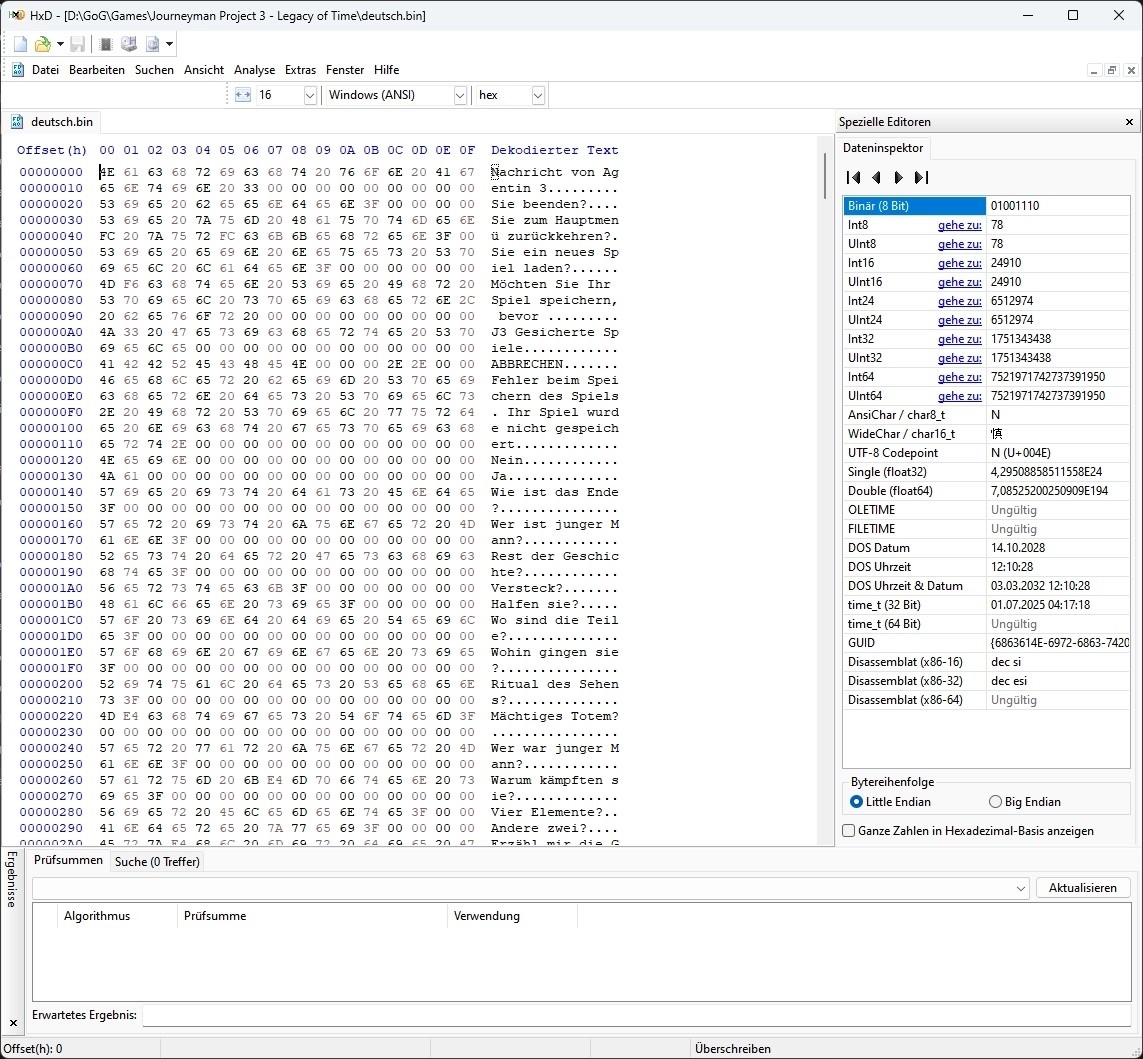Open the bytes per row dropdown showing 16
Viewport: 1143px width, 1059px height.
[310, 95]
